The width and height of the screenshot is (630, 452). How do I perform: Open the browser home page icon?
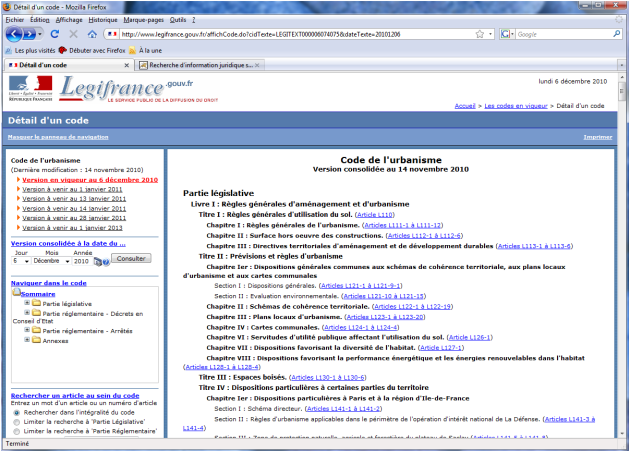click(92, 34)
